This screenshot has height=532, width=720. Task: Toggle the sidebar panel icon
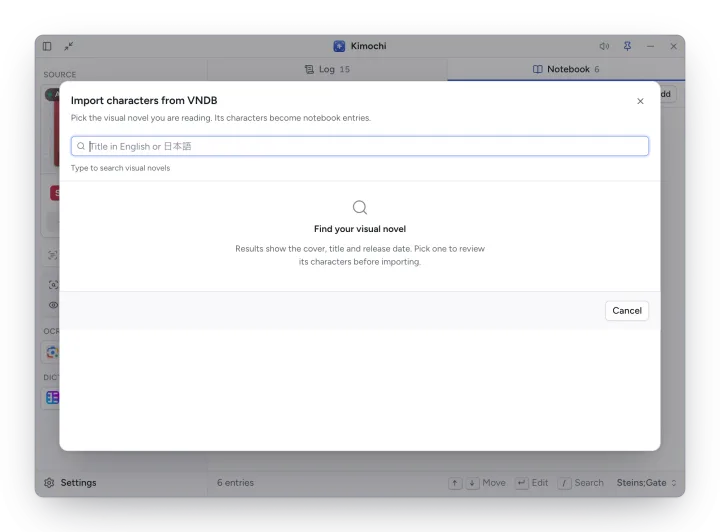click(x=47, y=46)
